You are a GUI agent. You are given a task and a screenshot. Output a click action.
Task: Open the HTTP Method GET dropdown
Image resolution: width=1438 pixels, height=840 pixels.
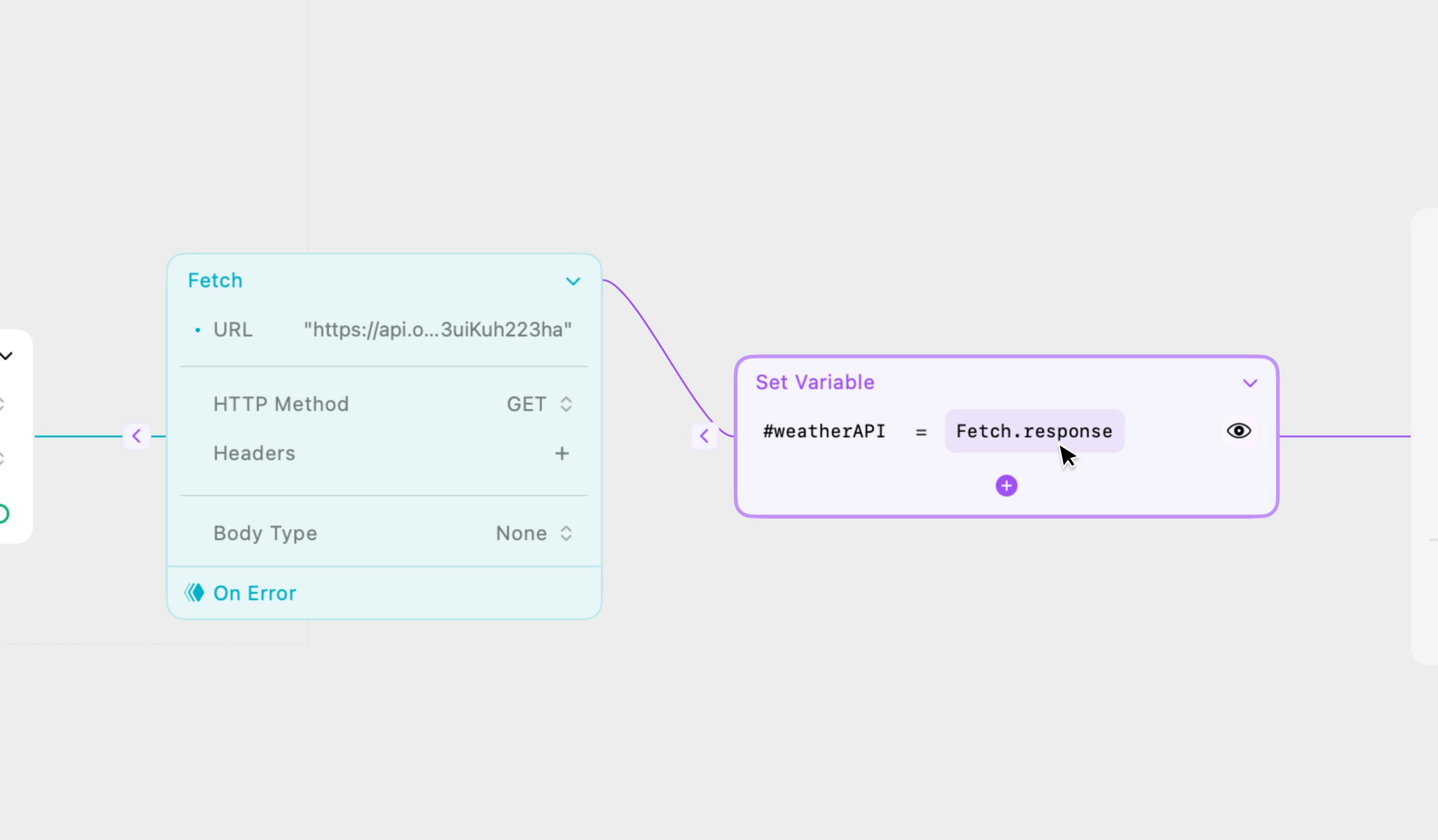[x=539, y=404]
